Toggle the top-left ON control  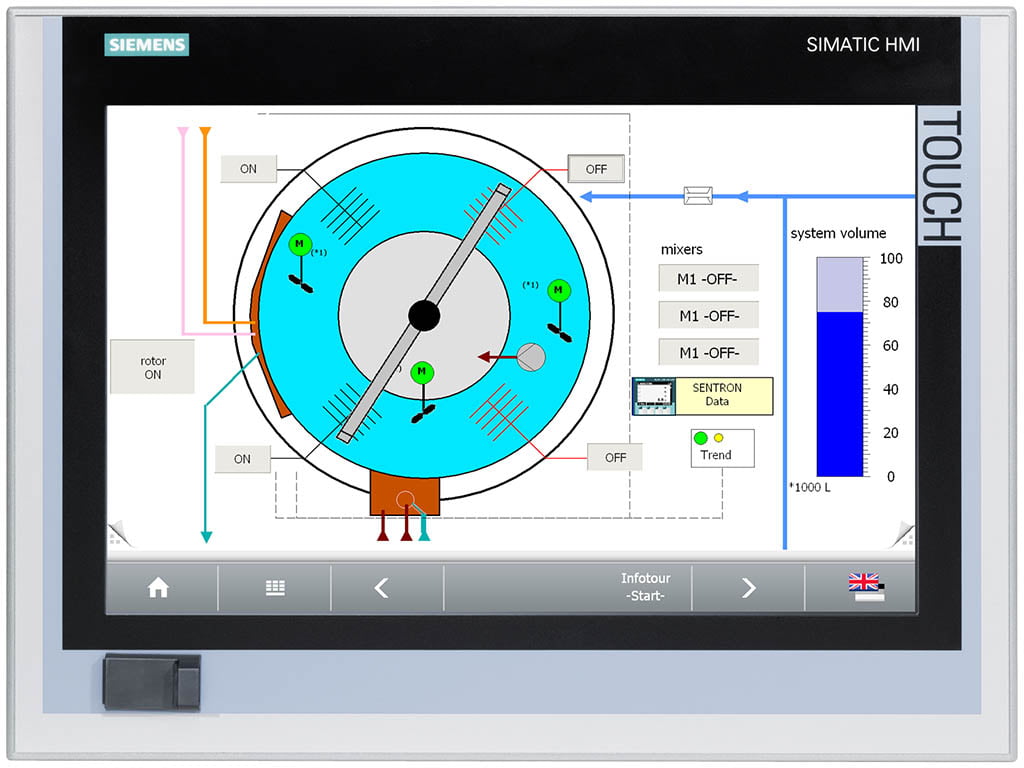(247, 169)
